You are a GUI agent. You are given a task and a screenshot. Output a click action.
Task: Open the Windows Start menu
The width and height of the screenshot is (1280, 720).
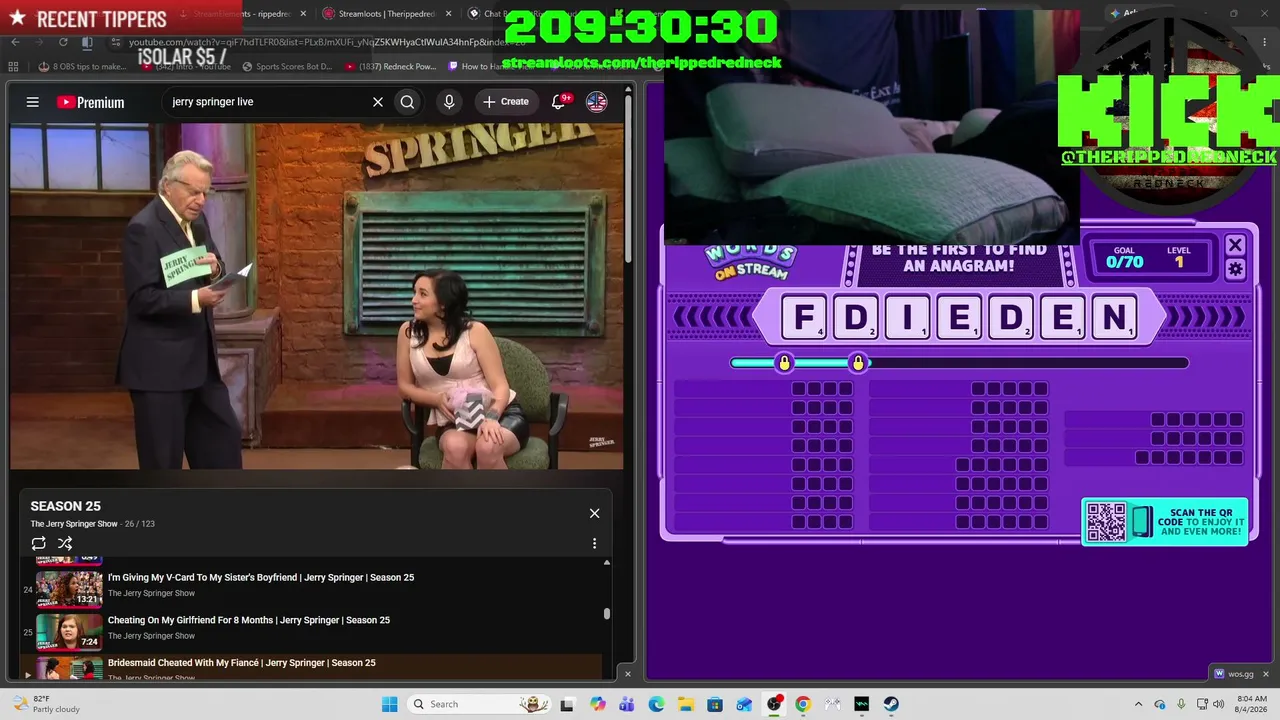pos(390,704)
